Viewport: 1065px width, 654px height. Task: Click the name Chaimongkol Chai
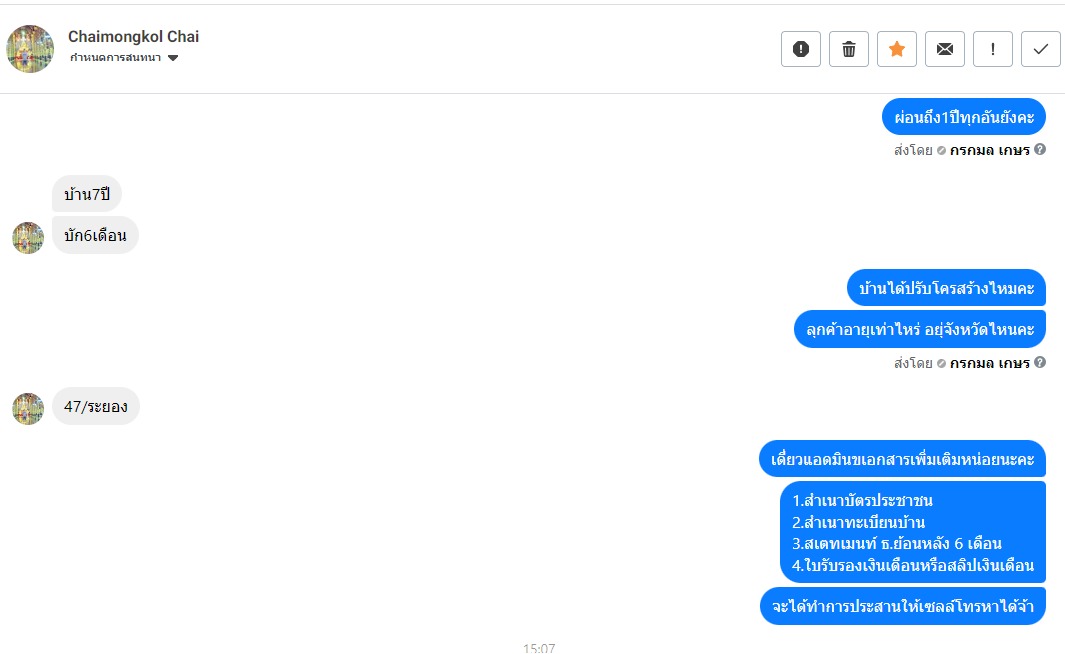133,37
